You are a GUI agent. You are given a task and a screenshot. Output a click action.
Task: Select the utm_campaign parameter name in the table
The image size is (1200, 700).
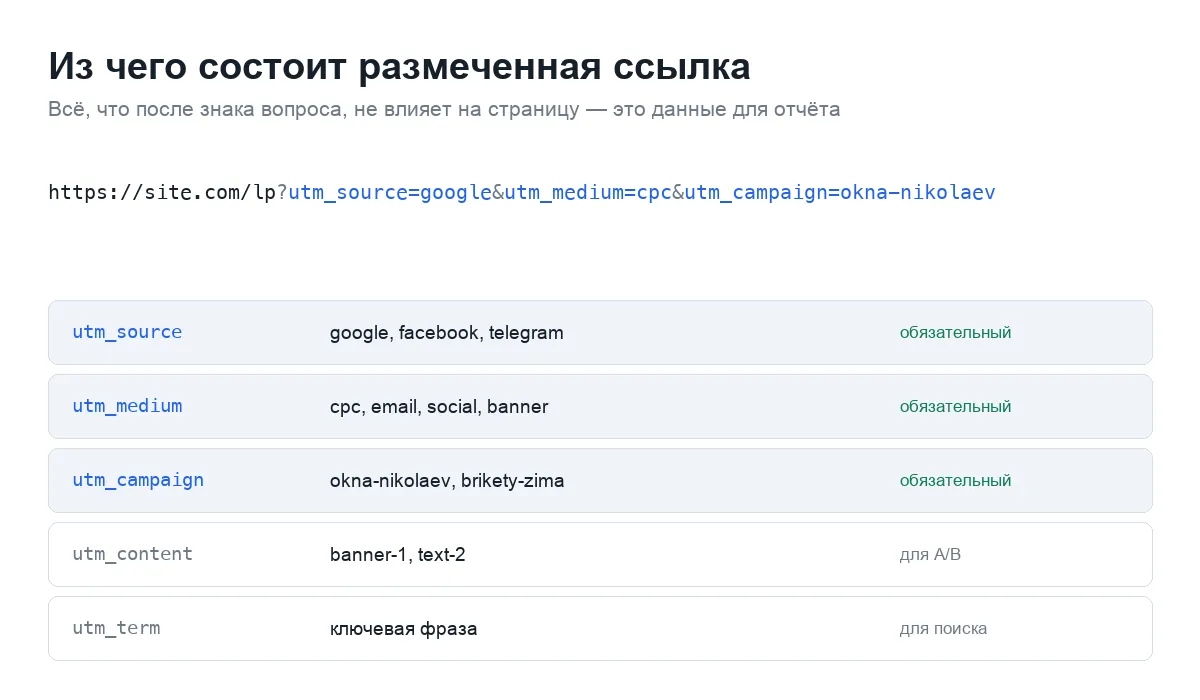pyautogui.click(x=138, y=480)
